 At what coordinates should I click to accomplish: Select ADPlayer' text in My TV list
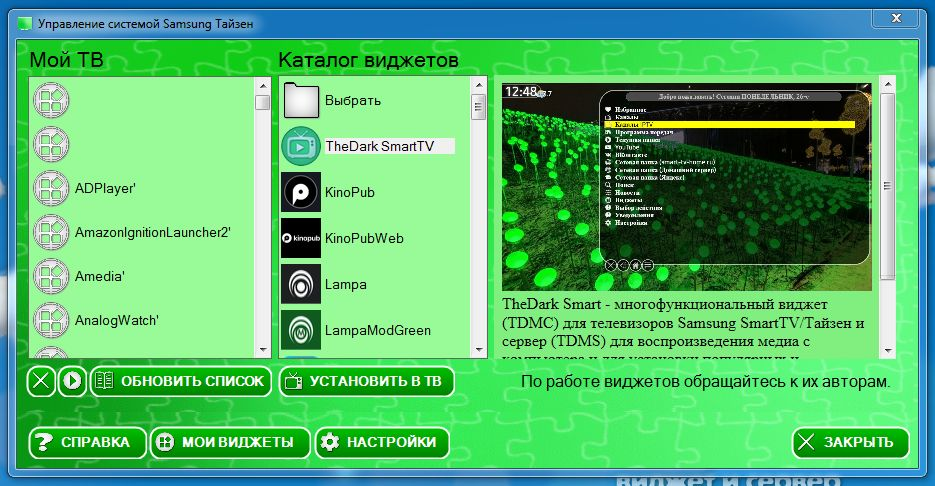pos(106,188)
